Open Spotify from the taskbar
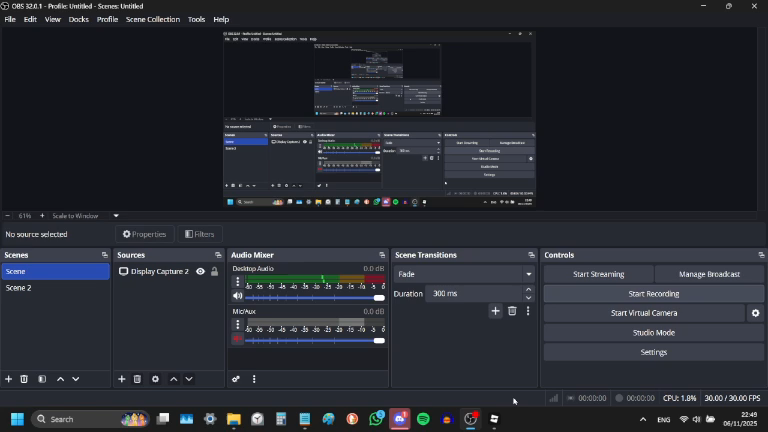 423,419
